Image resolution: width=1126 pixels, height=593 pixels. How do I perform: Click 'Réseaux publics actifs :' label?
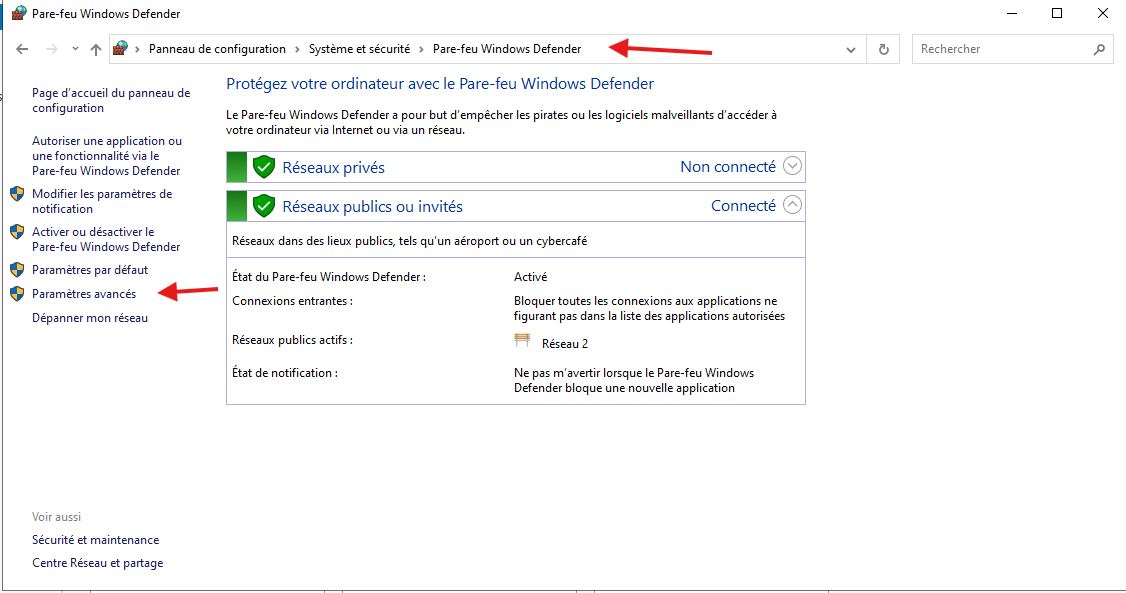pyautogui.click(x=292, y=340)
